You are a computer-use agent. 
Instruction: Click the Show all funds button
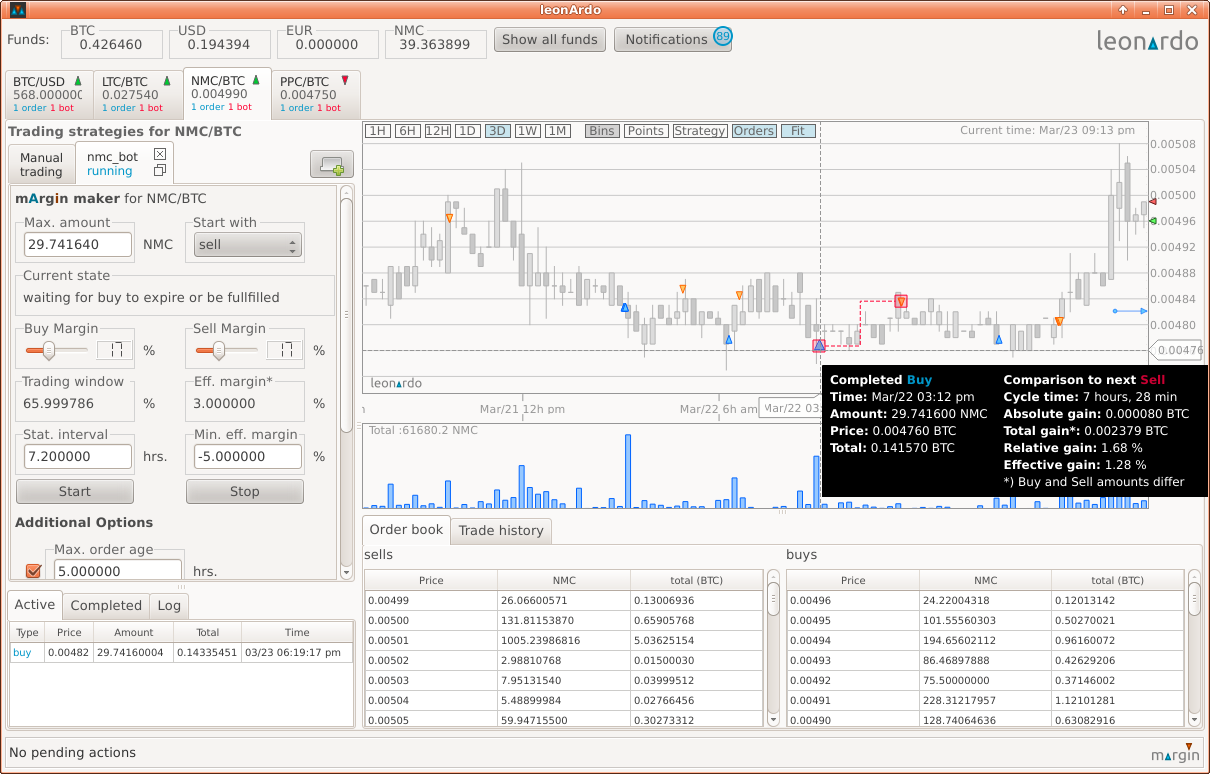click(x=551, y=40)
